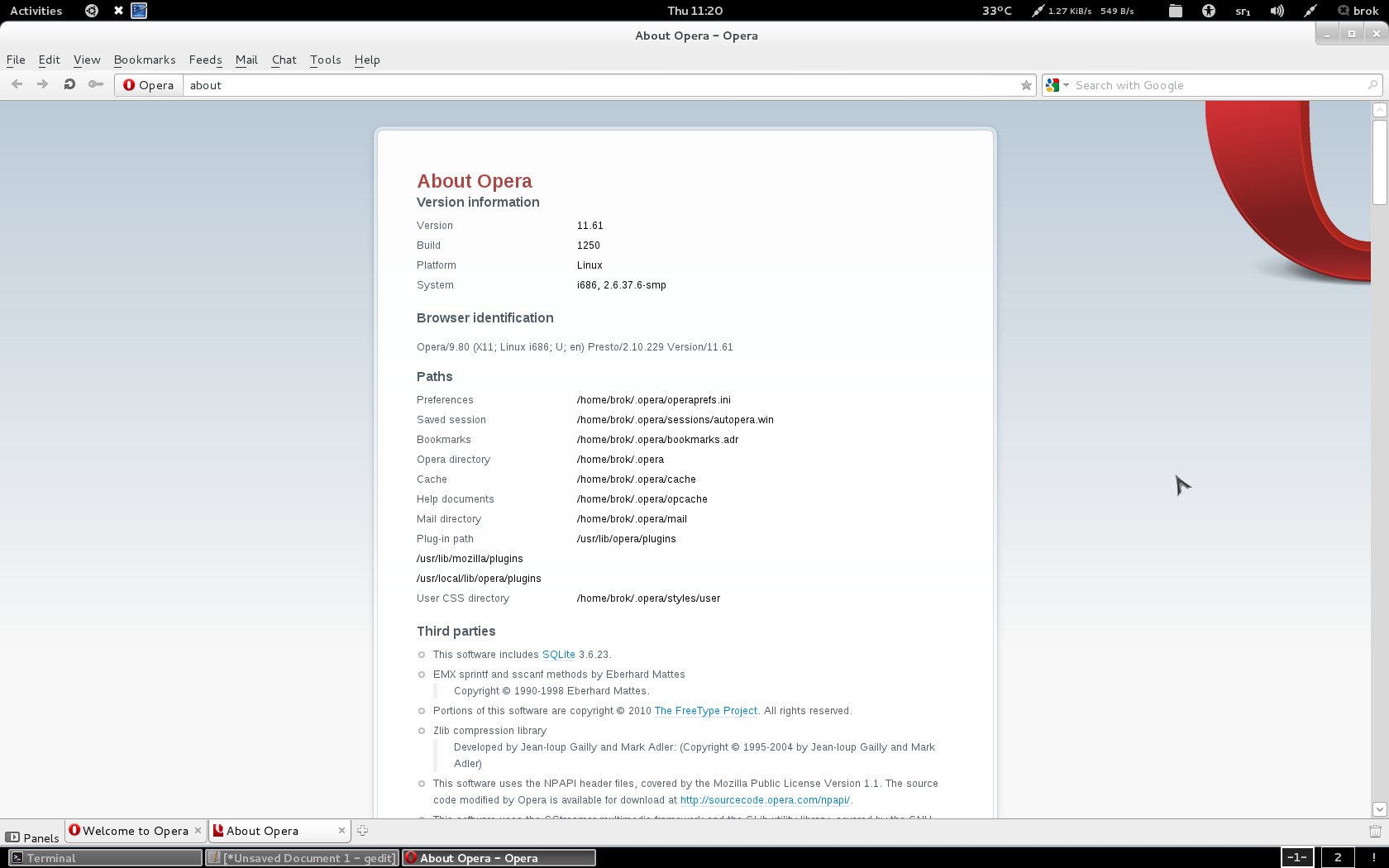Open the brok user menu
This screenshot has height=868, width=1389.
pyautogui.click(x=1358, y=11)
